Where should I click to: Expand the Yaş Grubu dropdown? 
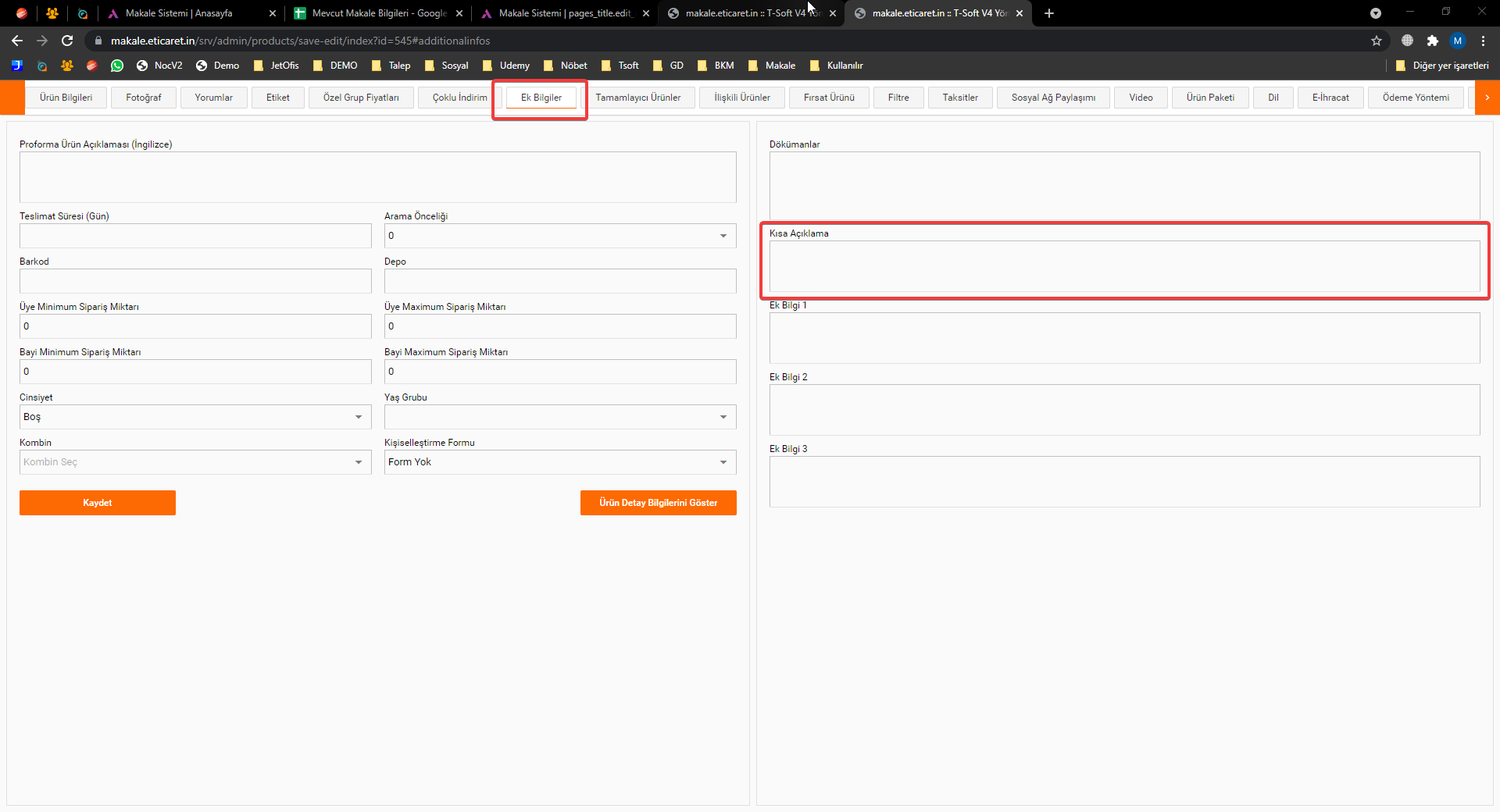tap(560, 417)
